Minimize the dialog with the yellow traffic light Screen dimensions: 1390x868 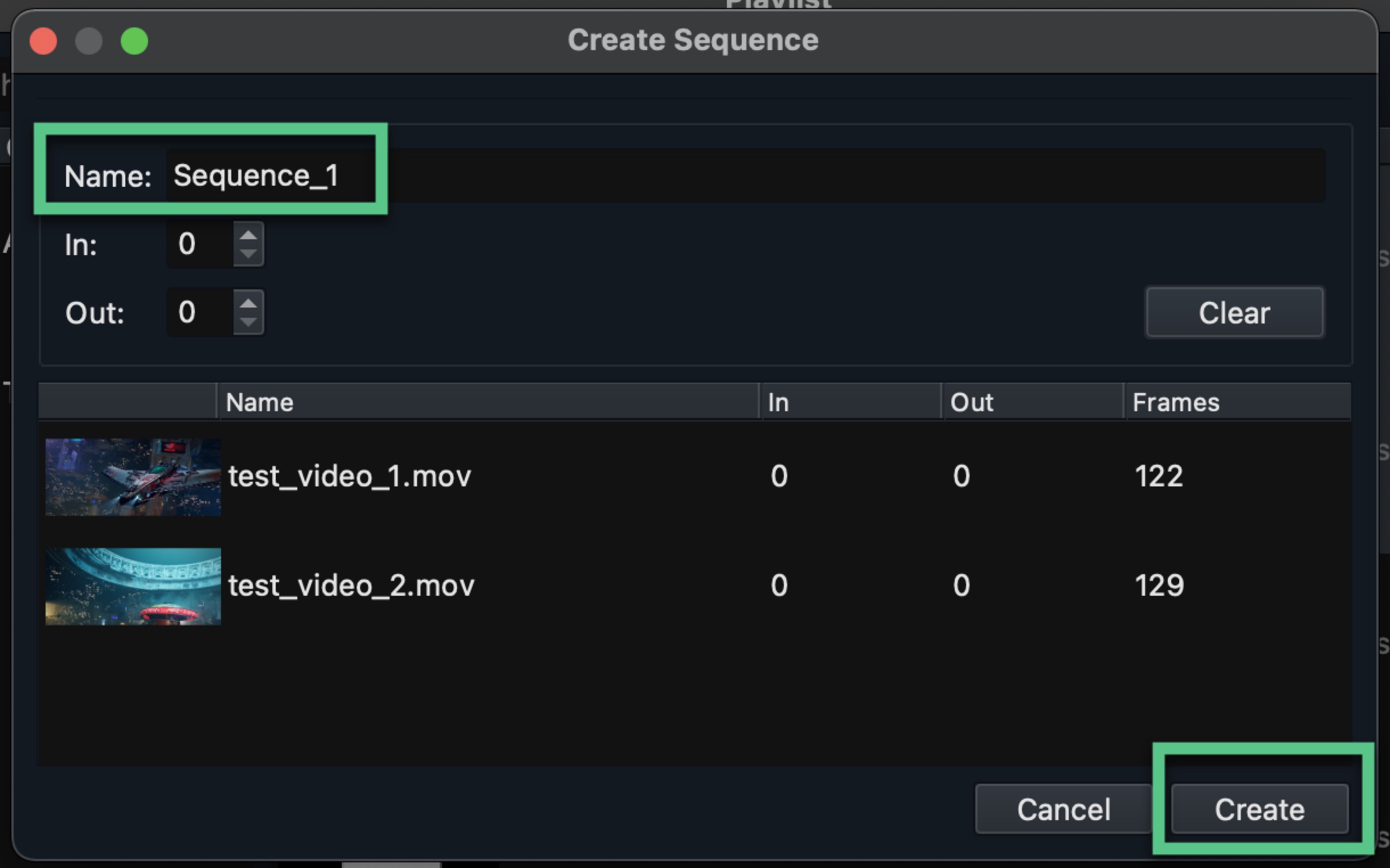(x=89, y=41)
